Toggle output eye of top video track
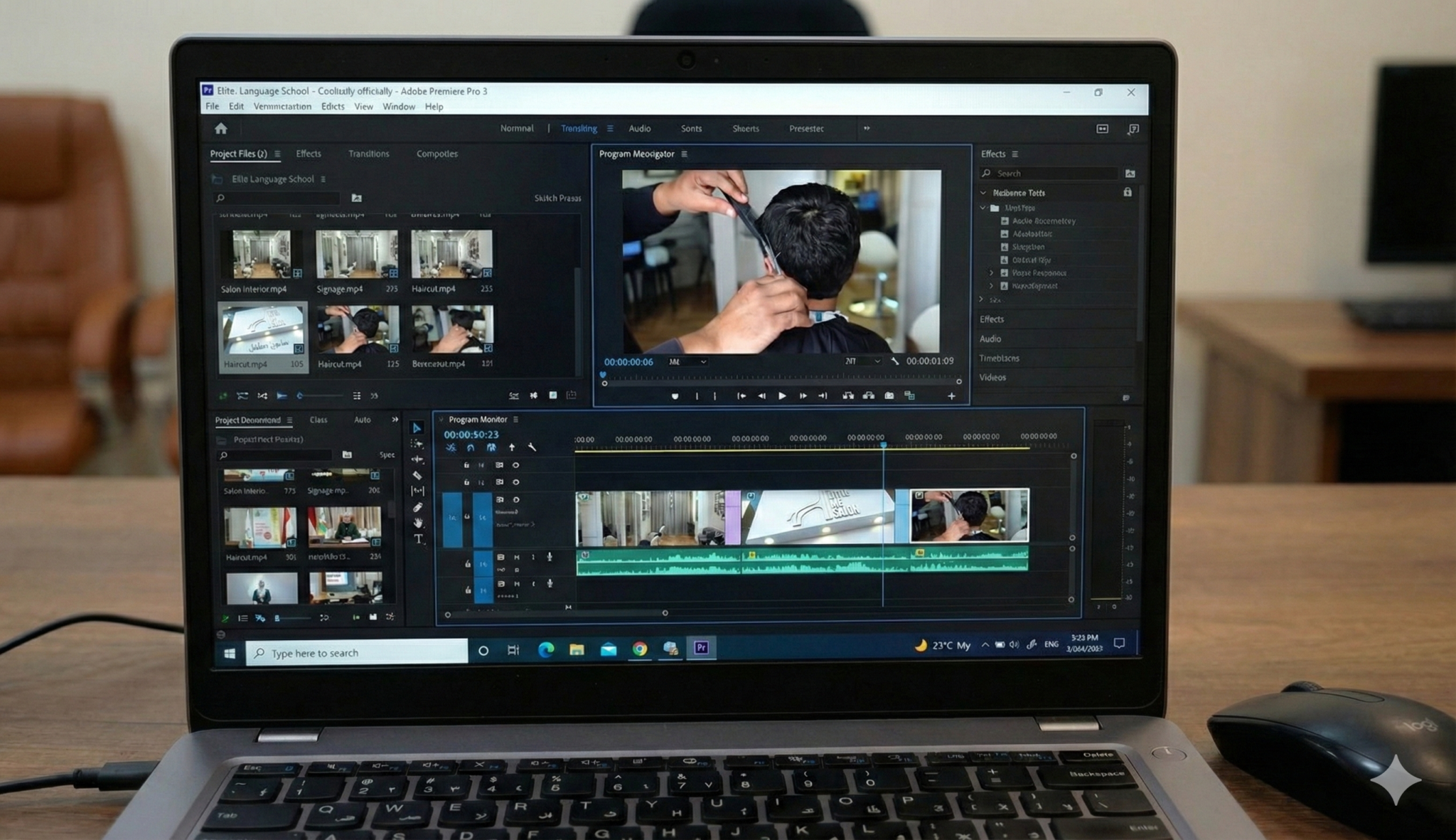This screenshot has height=840, width=1456. (516, 465)
